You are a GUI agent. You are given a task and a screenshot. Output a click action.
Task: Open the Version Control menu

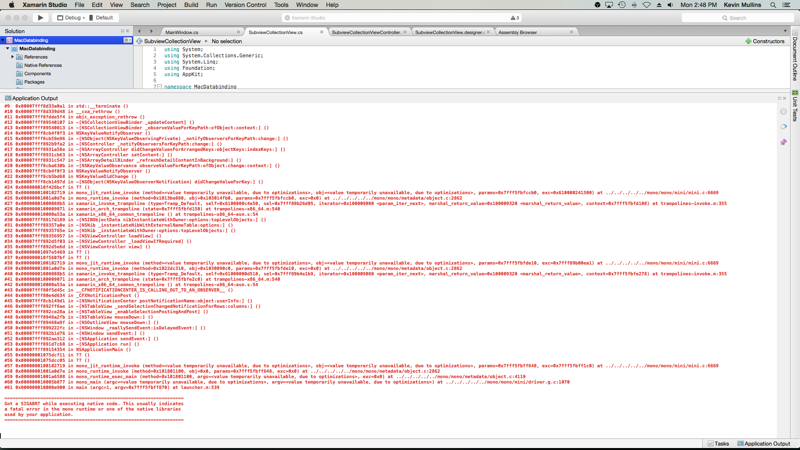click(x=245, y=5)
